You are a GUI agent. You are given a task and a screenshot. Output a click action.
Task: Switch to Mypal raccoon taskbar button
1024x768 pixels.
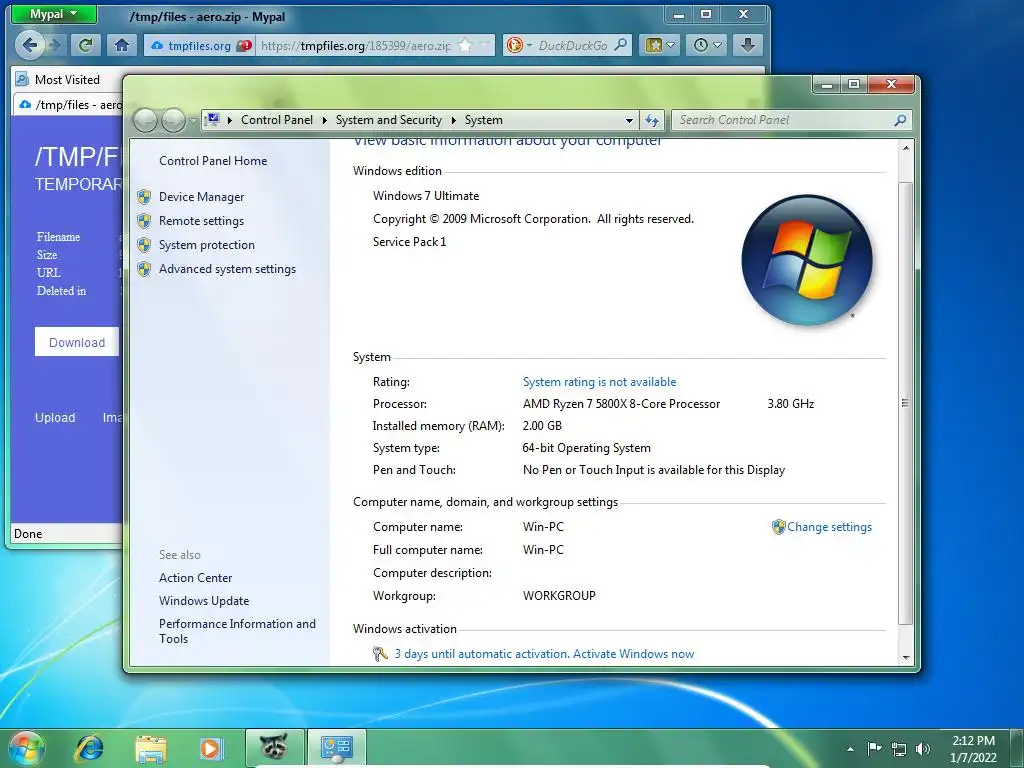[x=274, y=748]
